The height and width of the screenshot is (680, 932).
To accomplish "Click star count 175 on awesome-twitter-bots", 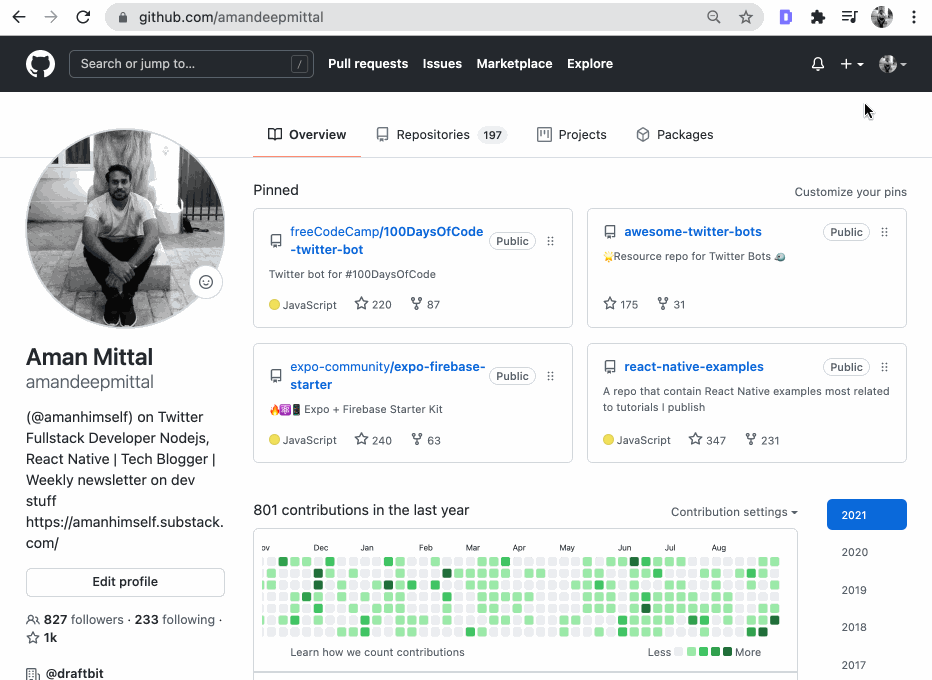I will point(621,304).
